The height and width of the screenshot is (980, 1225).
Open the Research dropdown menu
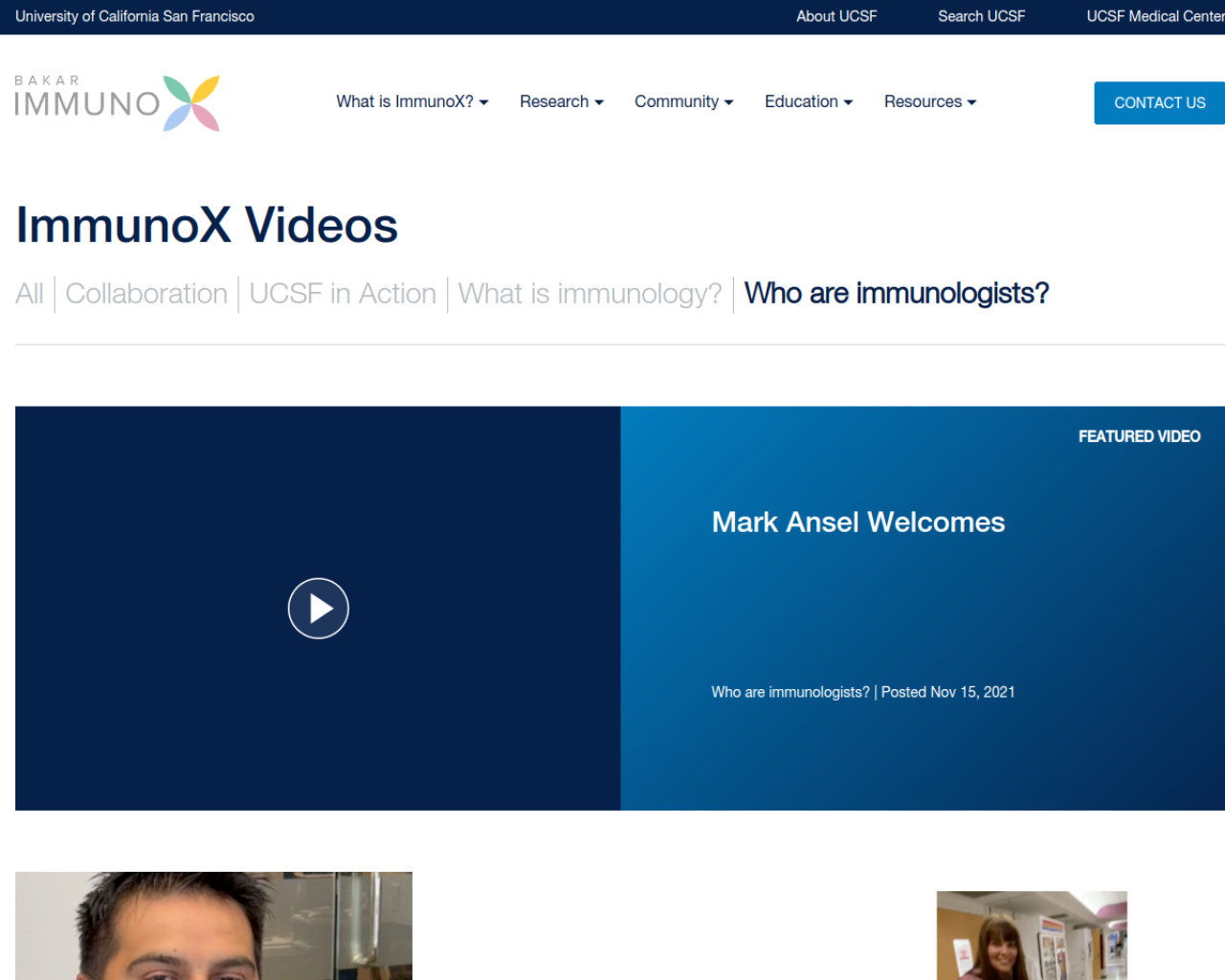(x=562, y=101)
